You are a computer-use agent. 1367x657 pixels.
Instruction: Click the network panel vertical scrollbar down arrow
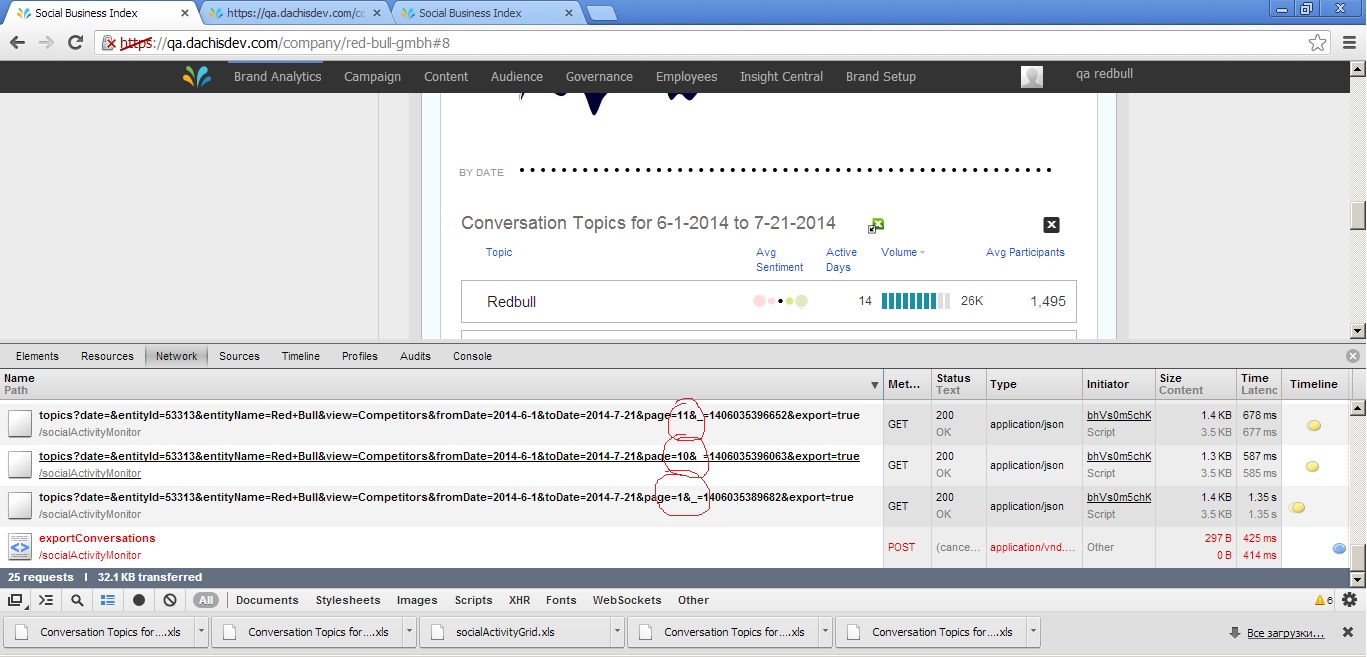coord(1358,579)
